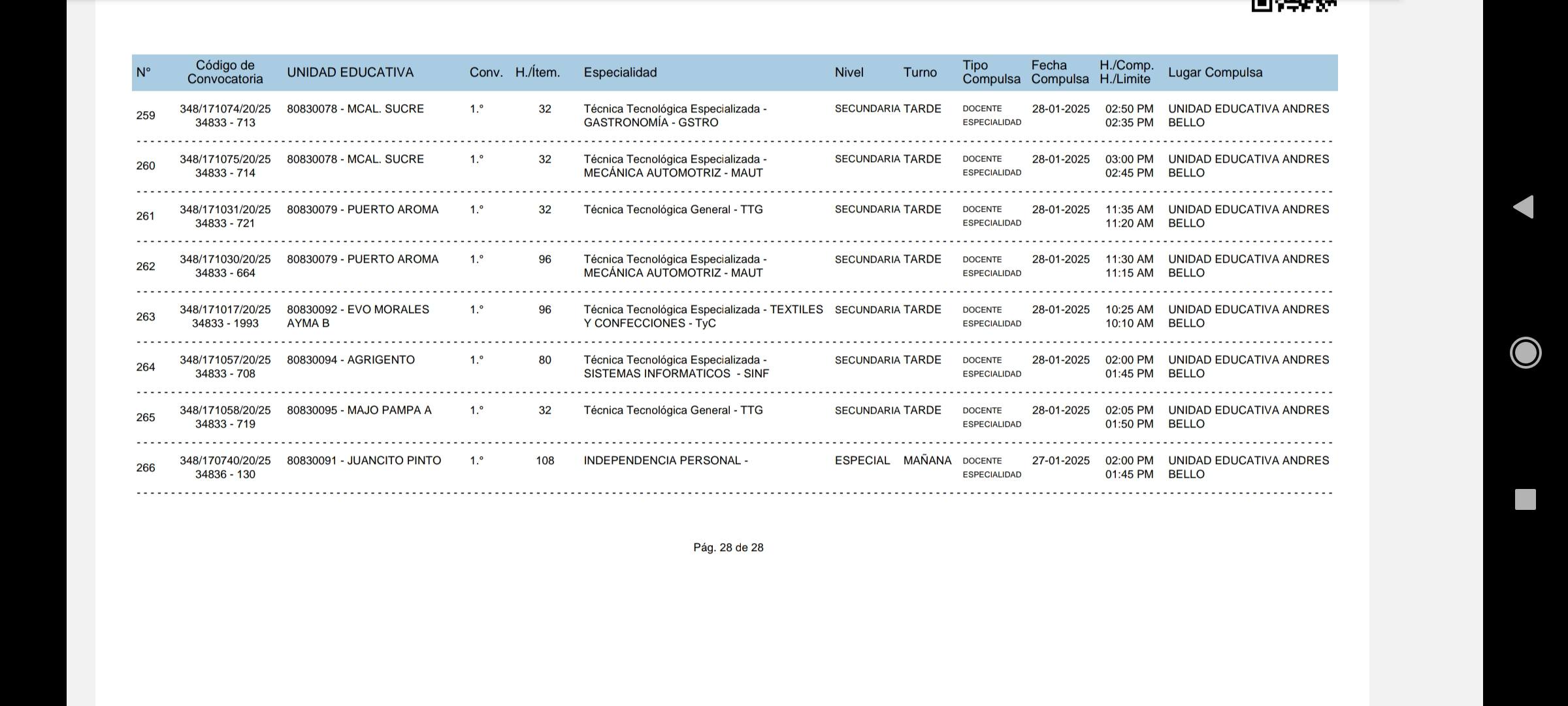Select the 'ESPECIAL' level in last row
The height and width of the screenshot is (706, 1568).
862,461
